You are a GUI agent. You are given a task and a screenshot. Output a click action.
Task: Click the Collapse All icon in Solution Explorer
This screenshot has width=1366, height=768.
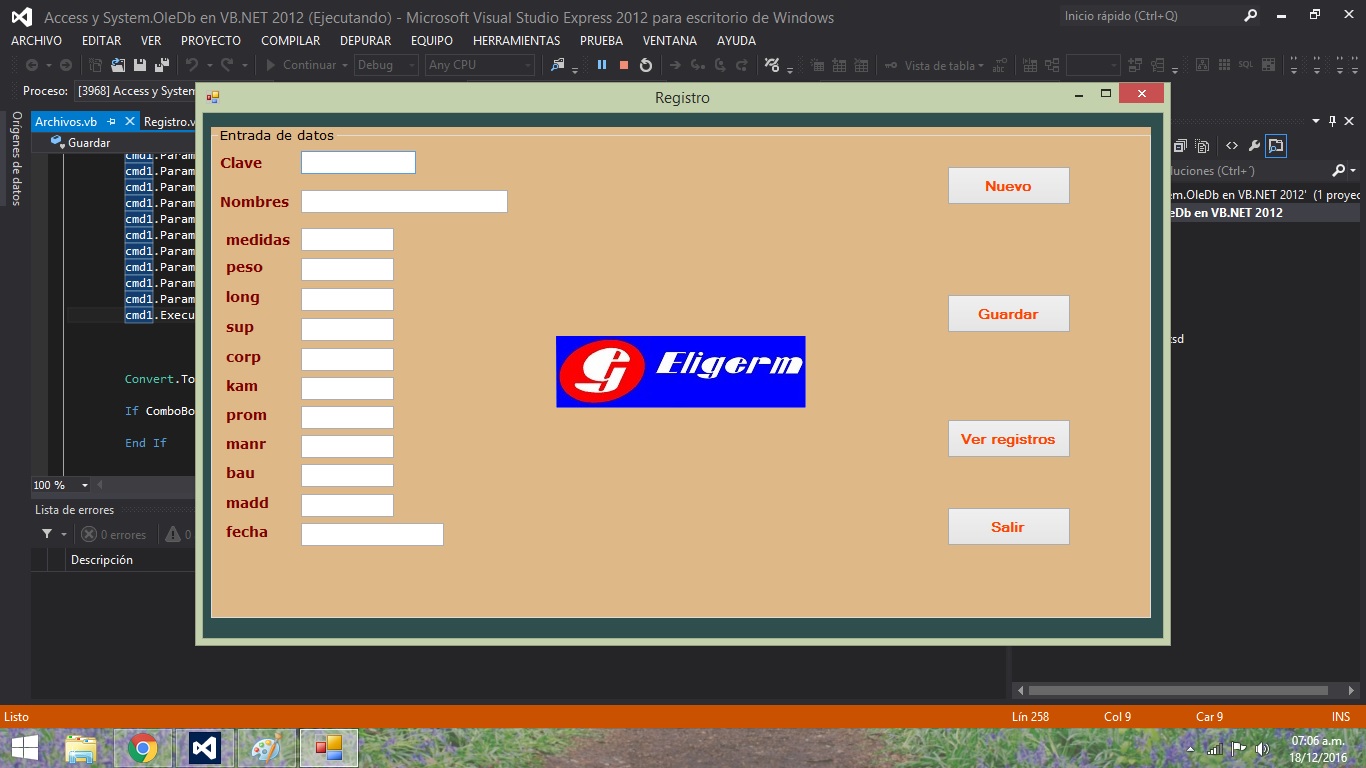click(1180, 146)
